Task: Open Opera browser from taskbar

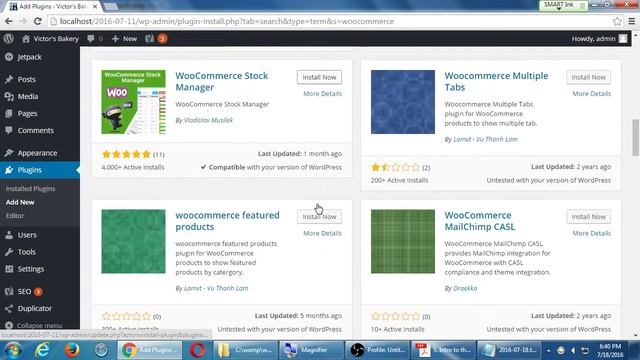Action: click(198, 350)
